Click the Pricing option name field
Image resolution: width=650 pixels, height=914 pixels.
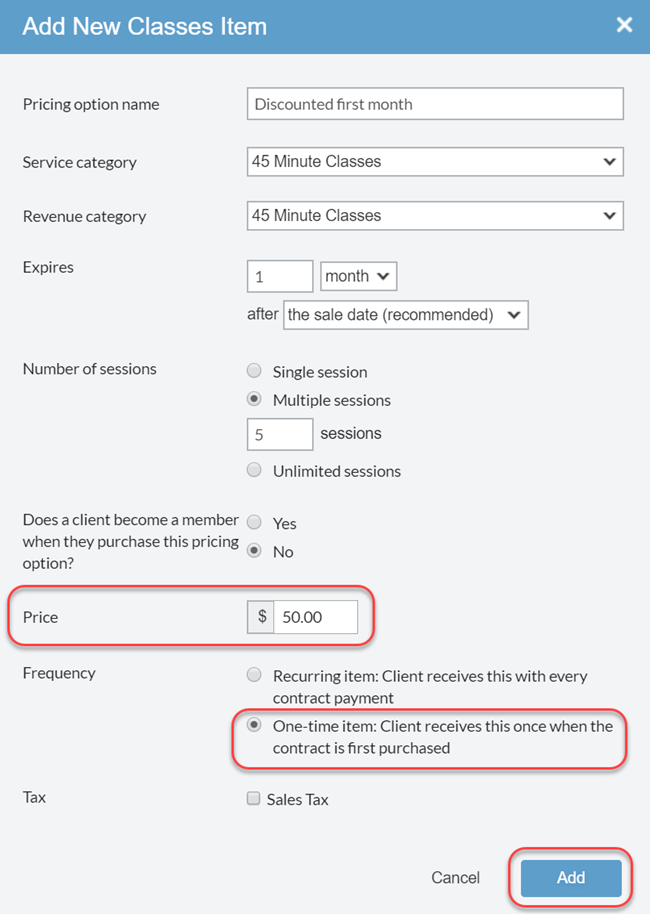[435, 103]
